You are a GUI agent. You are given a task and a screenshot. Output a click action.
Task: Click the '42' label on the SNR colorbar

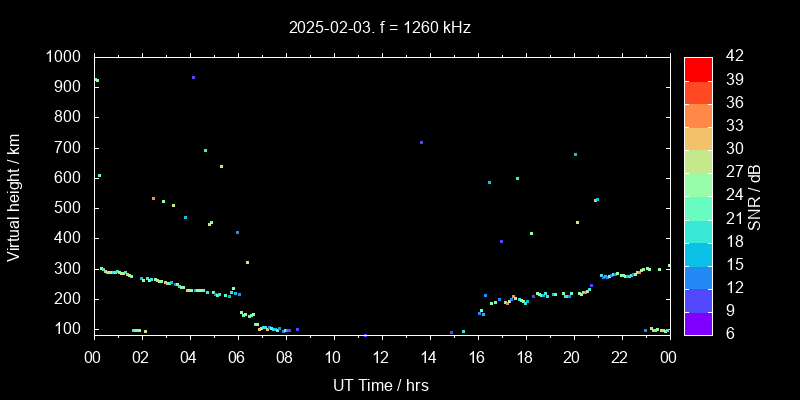point(732,57)
